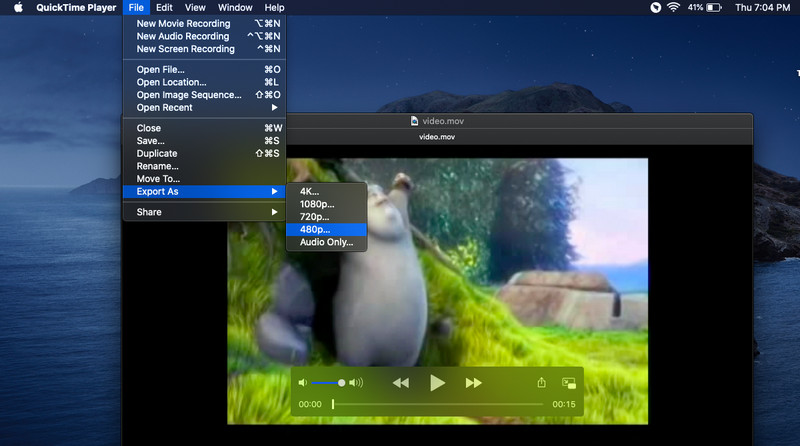Image resolution: width=800 pixels, height=446 pixels.
Task: Fast forward the video
Action: click(x=473, y=383)
